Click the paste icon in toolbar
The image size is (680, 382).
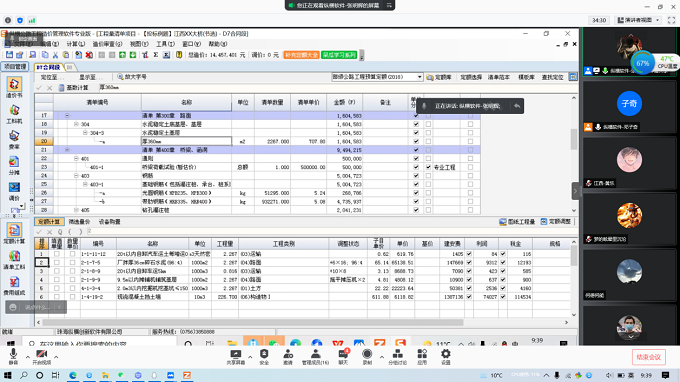tap(66, 55)
